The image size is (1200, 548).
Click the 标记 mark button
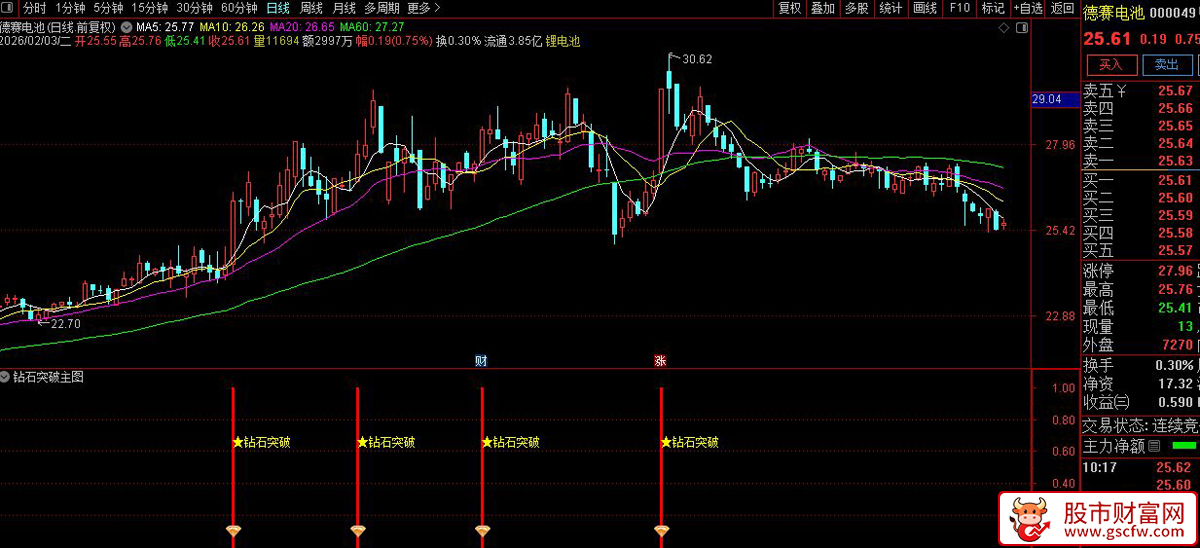point(993,8)
